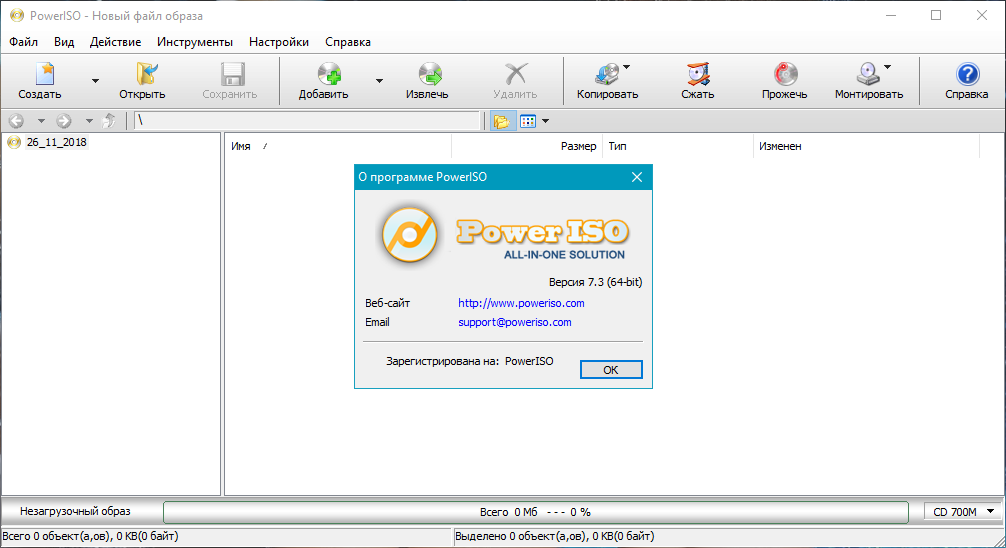Click the support@poweriso.com email link
Image resolution: width=1006 pixels, height=548 pixels.
[515, 322]
